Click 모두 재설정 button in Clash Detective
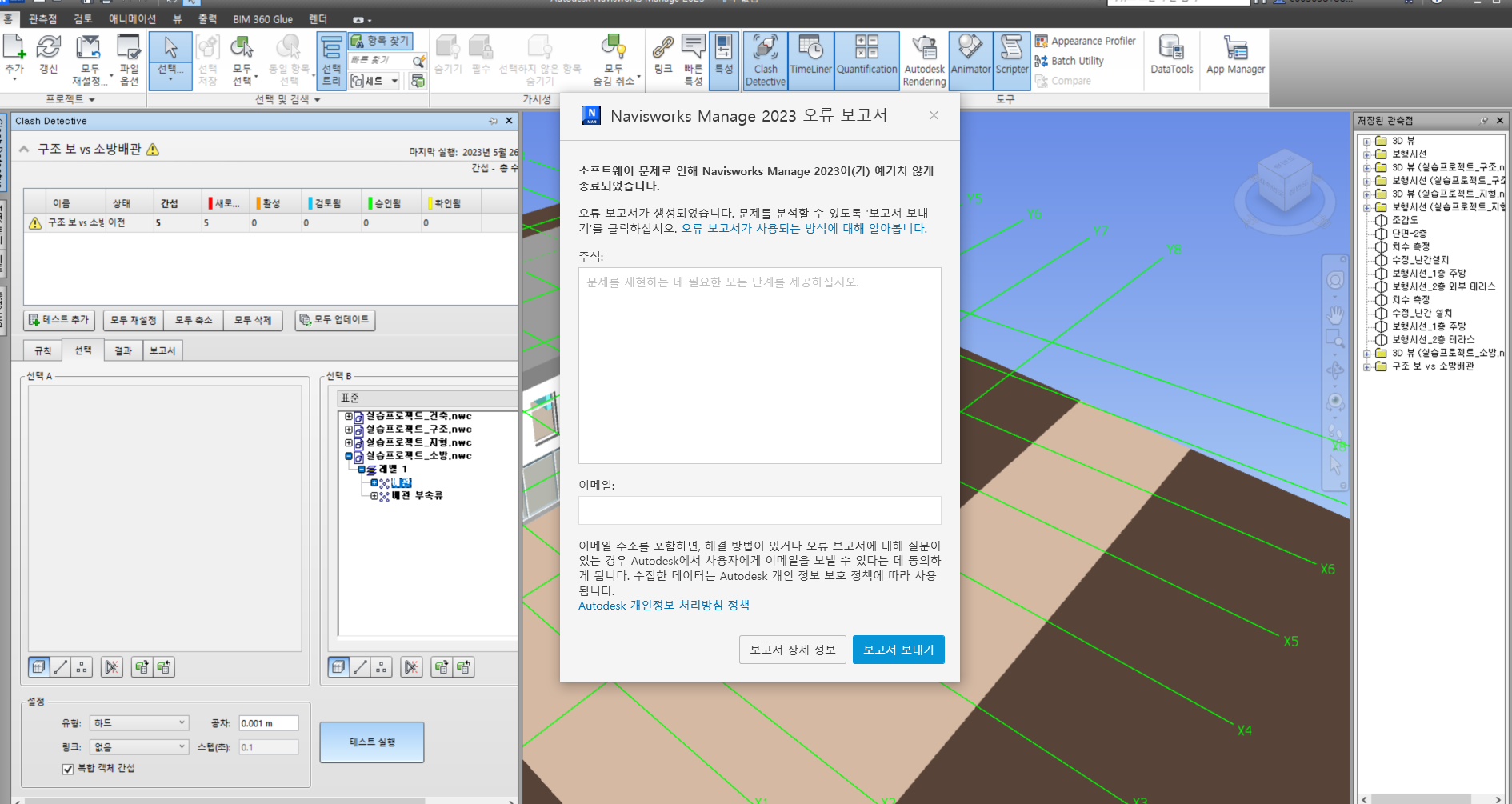The image size is (1512, 804). [133, 320]
